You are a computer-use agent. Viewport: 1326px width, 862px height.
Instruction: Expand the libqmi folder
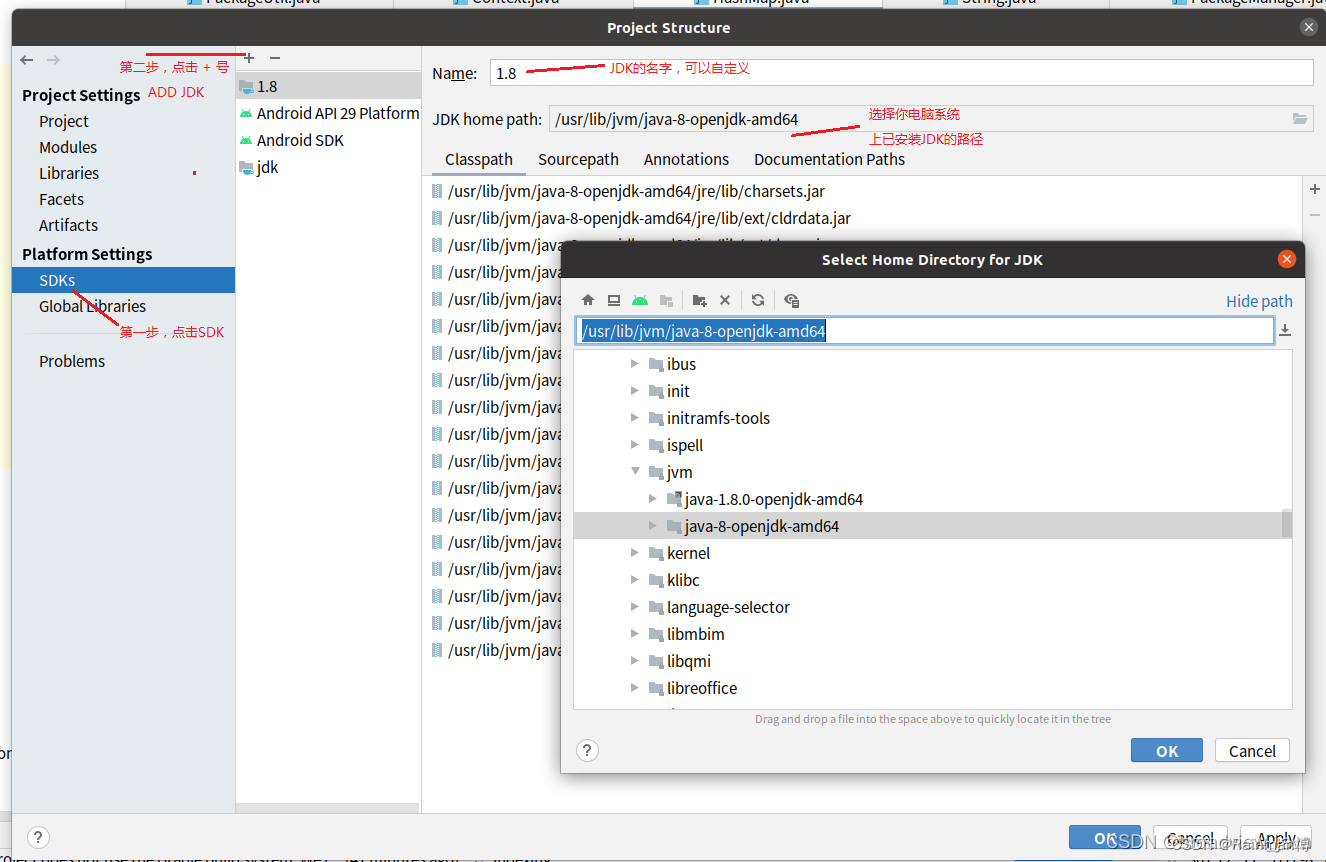tap(635, 661)
